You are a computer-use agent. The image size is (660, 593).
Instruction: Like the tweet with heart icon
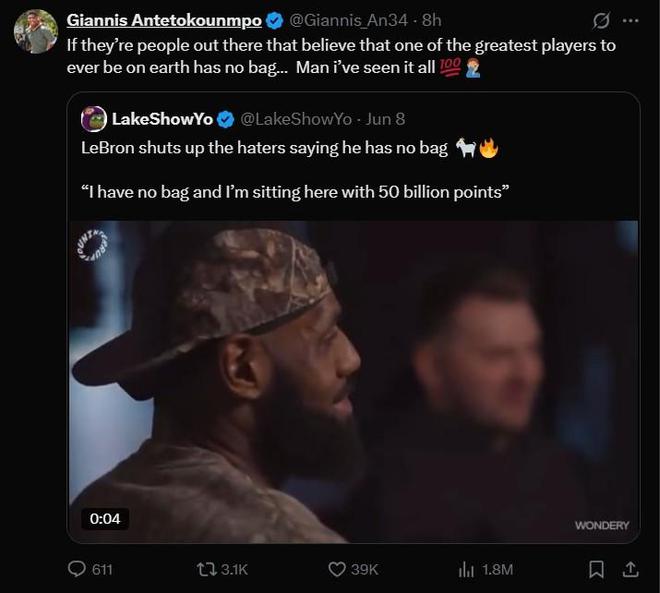(x=337, y=569)
